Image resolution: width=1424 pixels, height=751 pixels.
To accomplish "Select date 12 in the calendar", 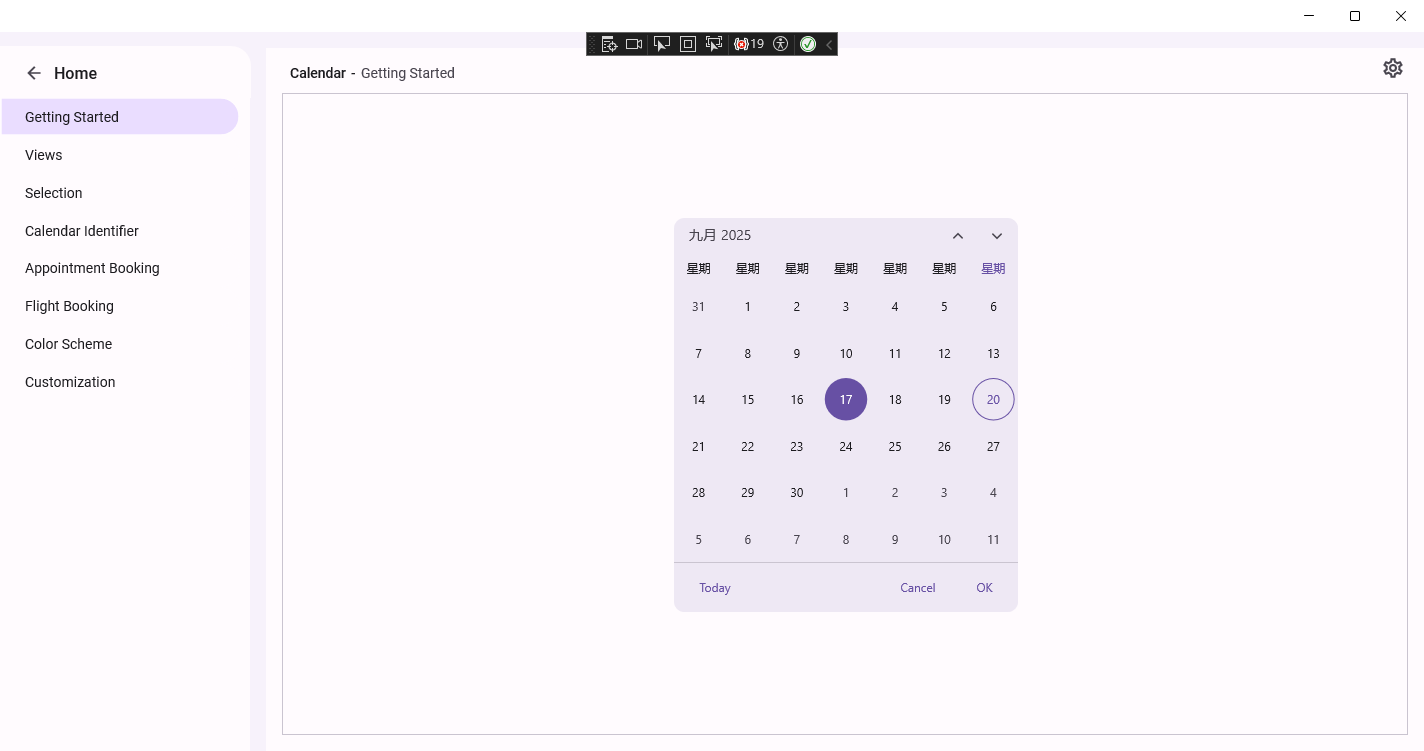I will [x=944, y=354].
